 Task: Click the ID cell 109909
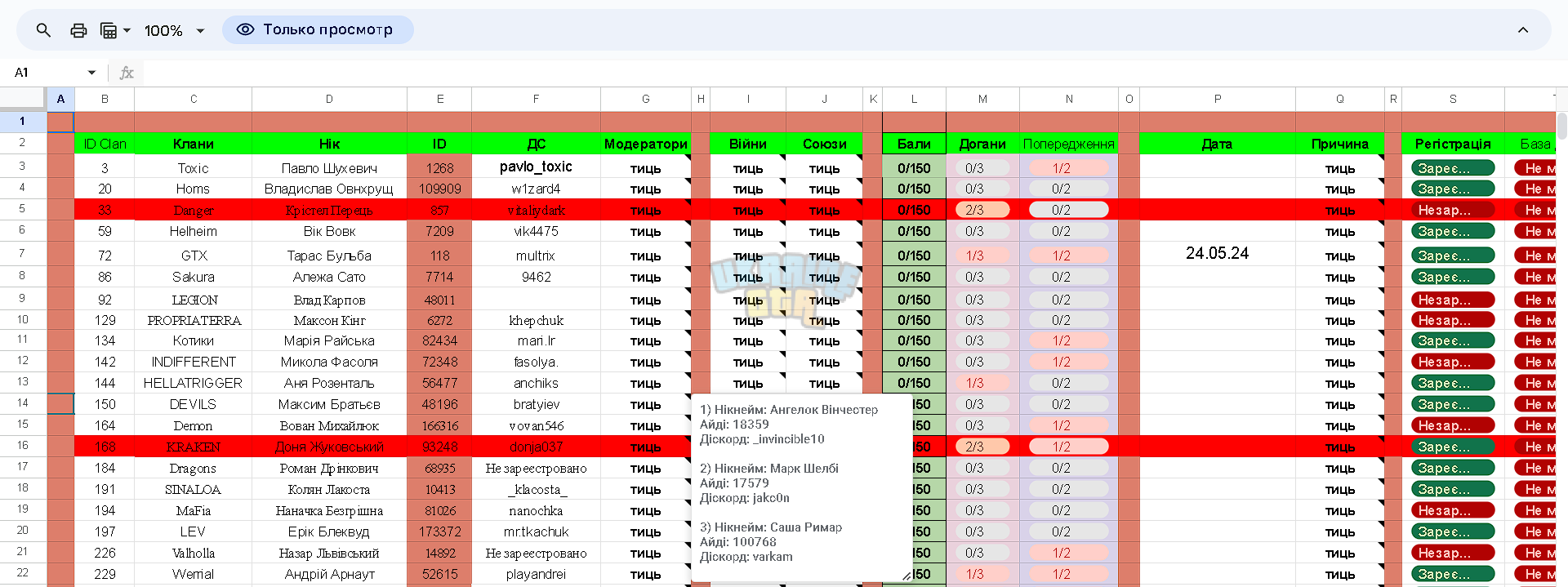(x=439, y=189)
